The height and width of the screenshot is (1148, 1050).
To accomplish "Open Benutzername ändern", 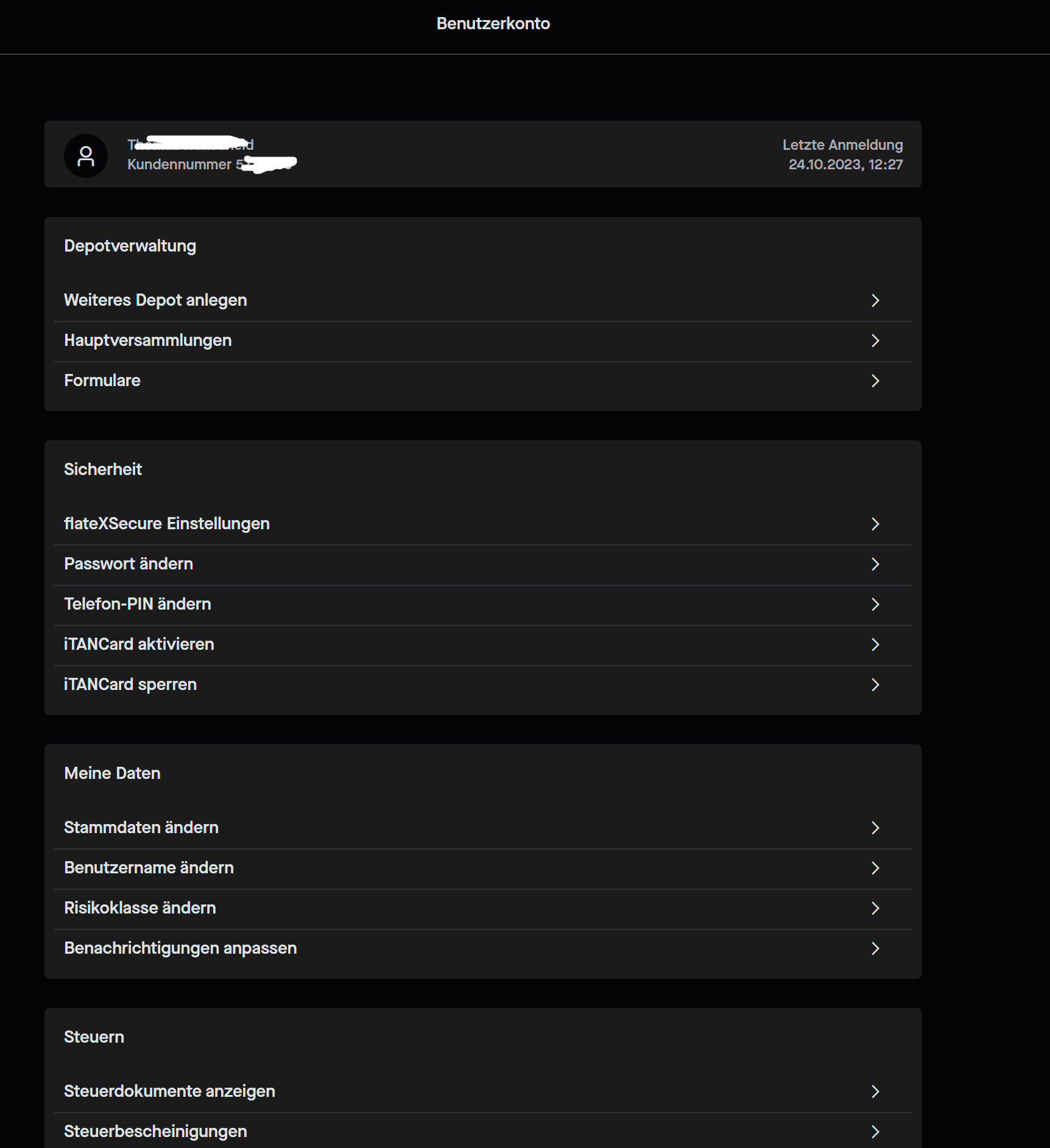I will click(483, 868).
